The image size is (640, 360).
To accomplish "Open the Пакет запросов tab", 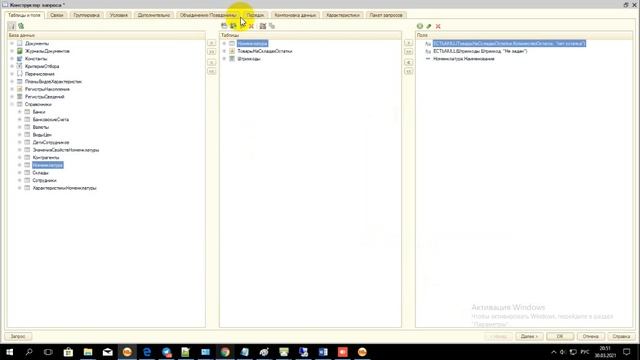I will tap(386, 15).
